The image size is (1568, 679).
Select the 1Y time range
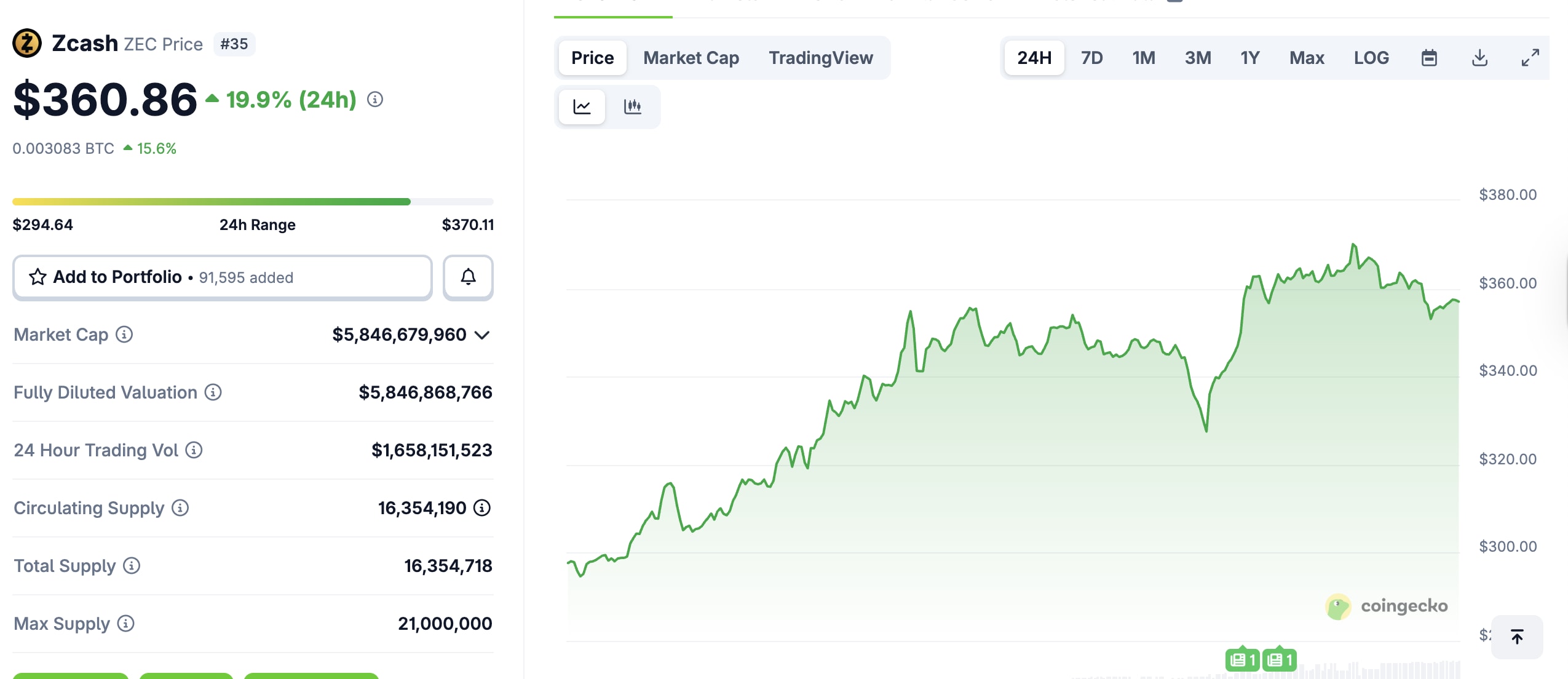click(1249, 58)
